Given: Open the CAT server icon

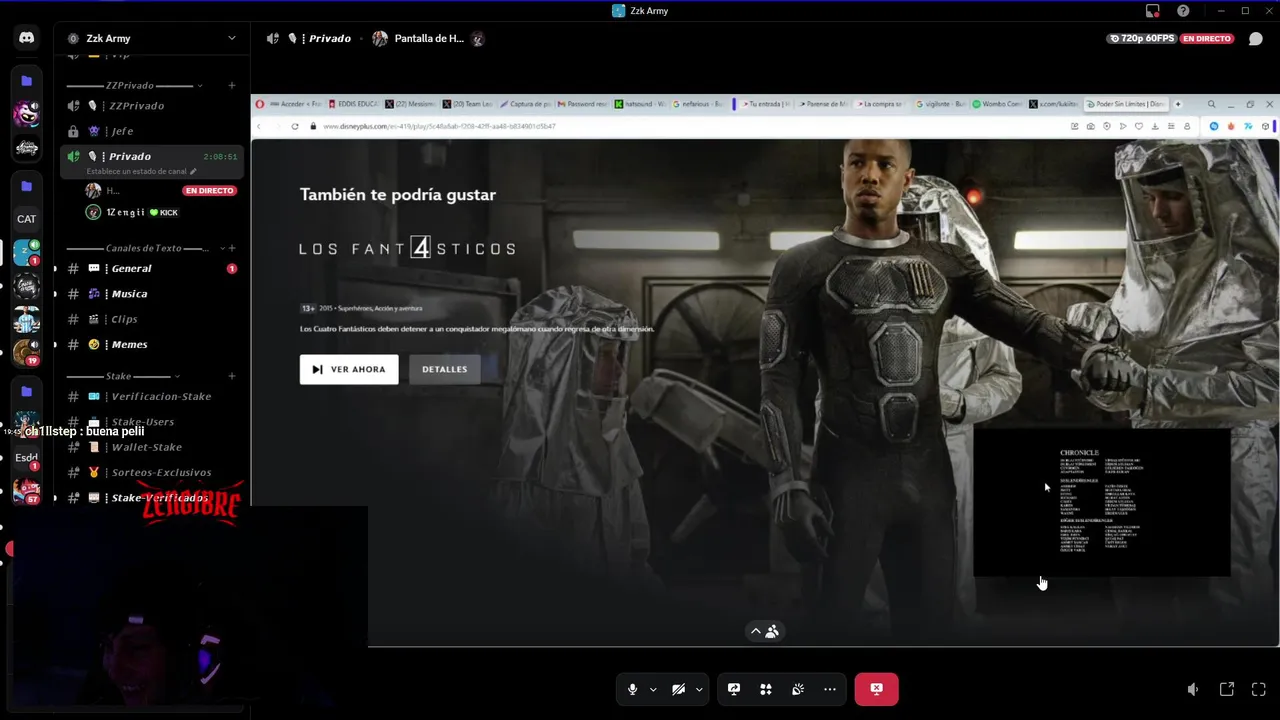Looking at the screenshot, I should tap(27, 219).
